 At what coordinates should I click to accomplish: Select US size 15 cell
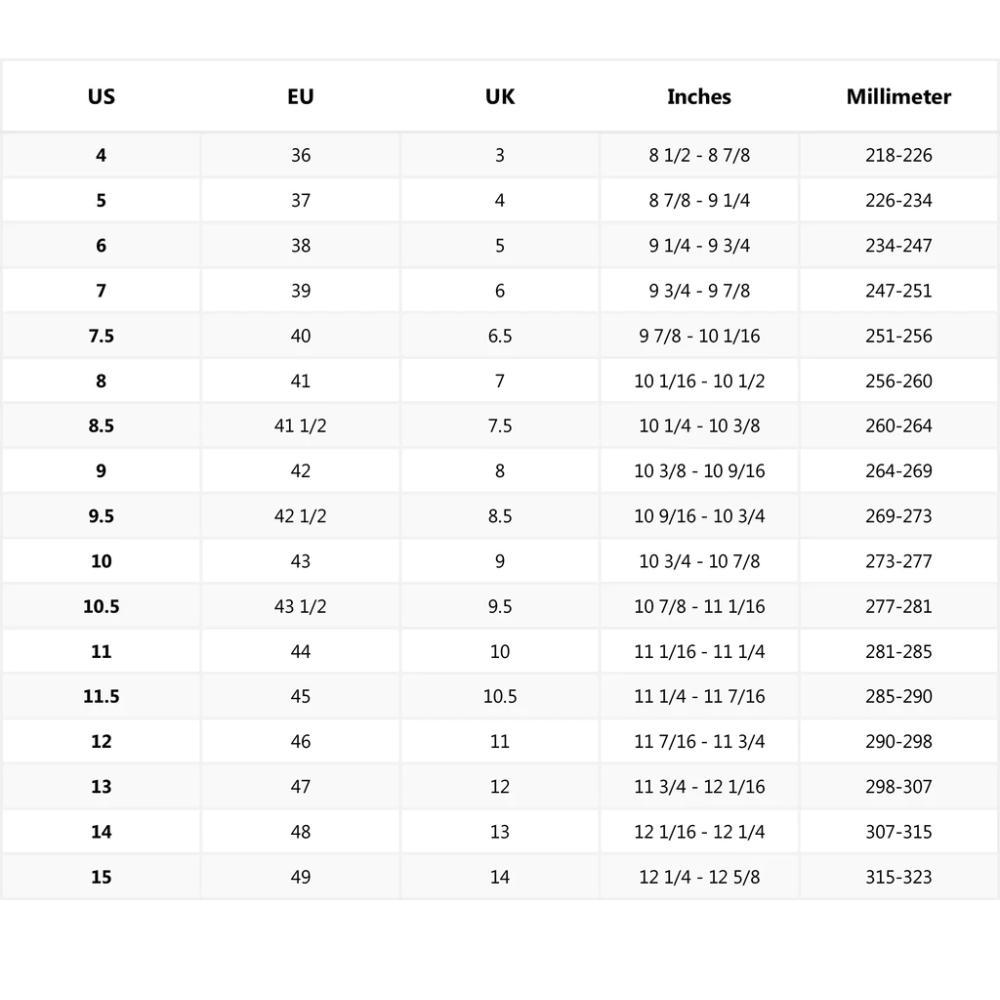click(101, 877)
